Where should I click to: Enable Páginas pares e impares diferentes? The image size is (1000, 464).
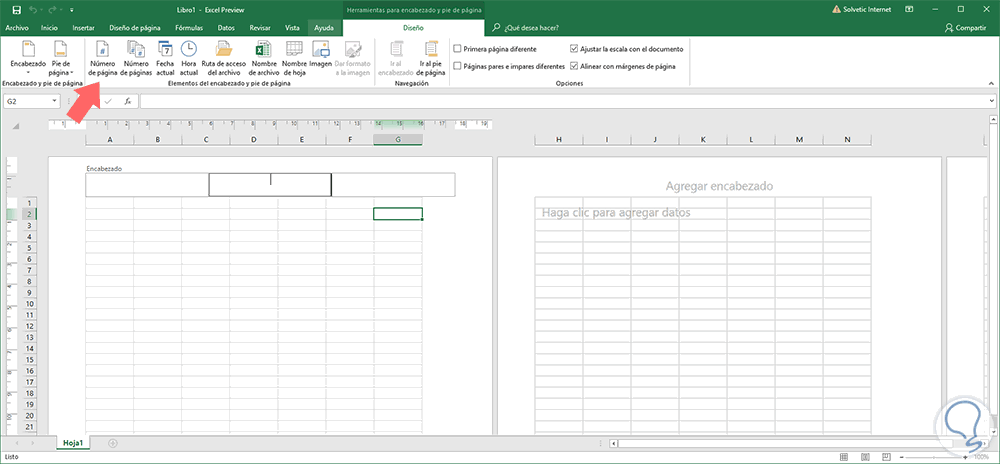pos(457,66)
